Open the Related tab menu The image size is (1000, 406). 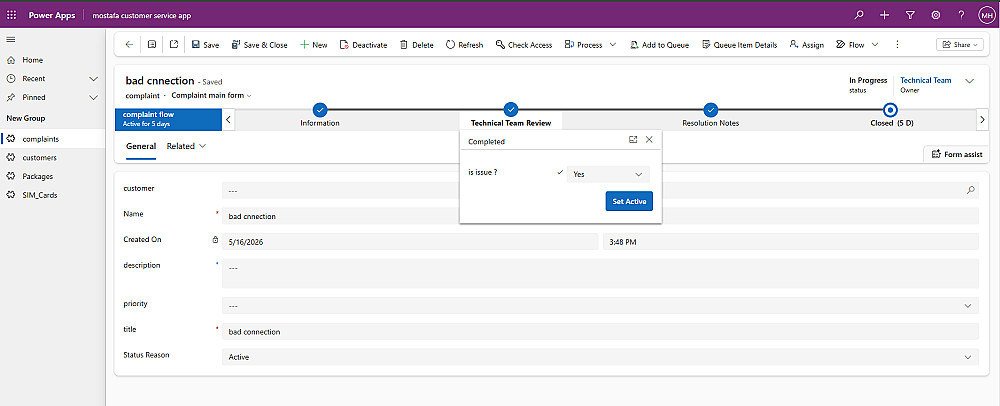[186, 146]
